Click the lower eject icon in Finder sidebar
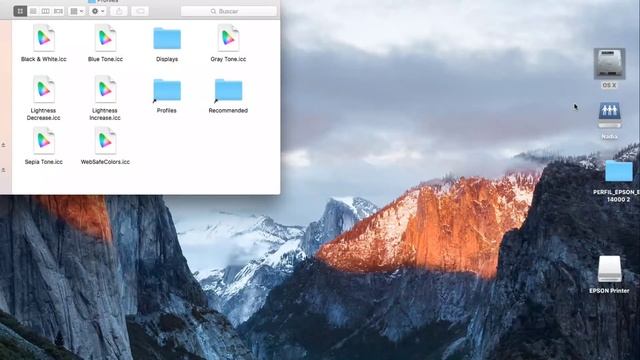 pos(3,170)
